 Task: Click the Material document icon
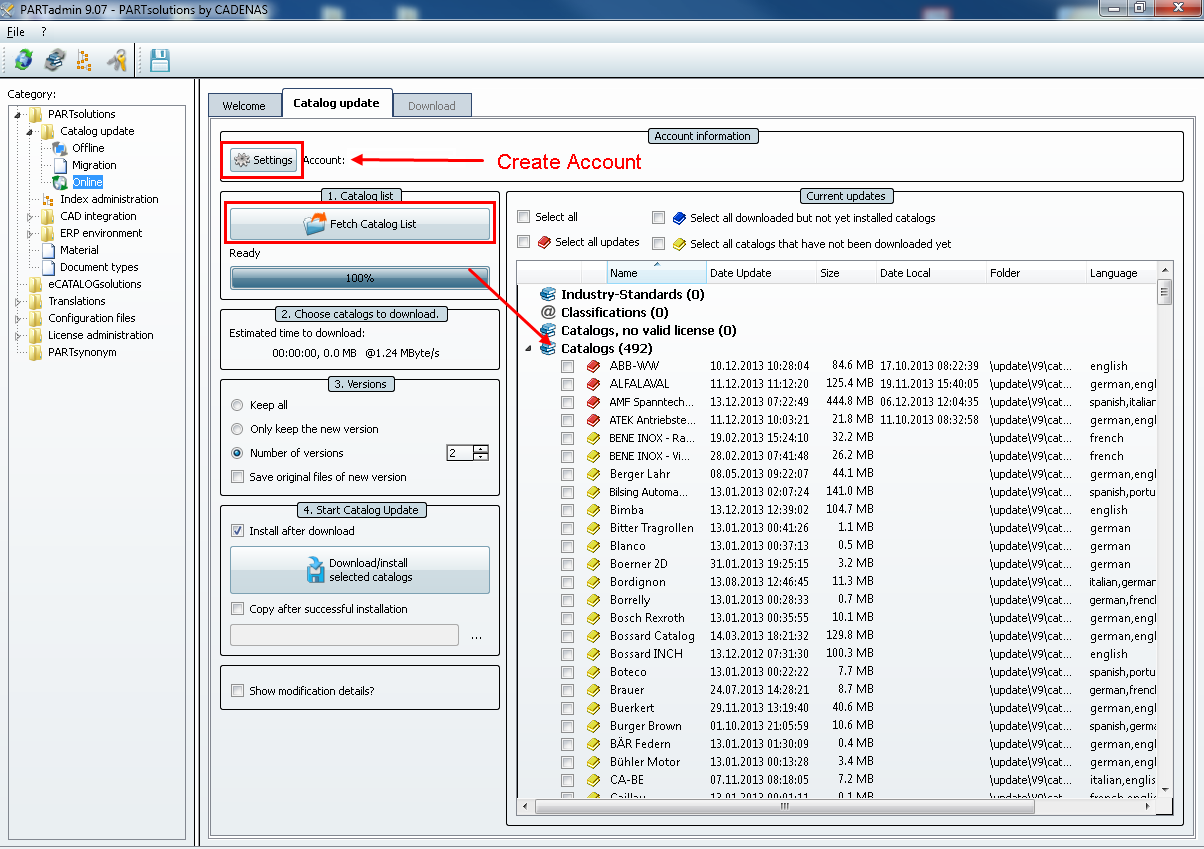49,250
